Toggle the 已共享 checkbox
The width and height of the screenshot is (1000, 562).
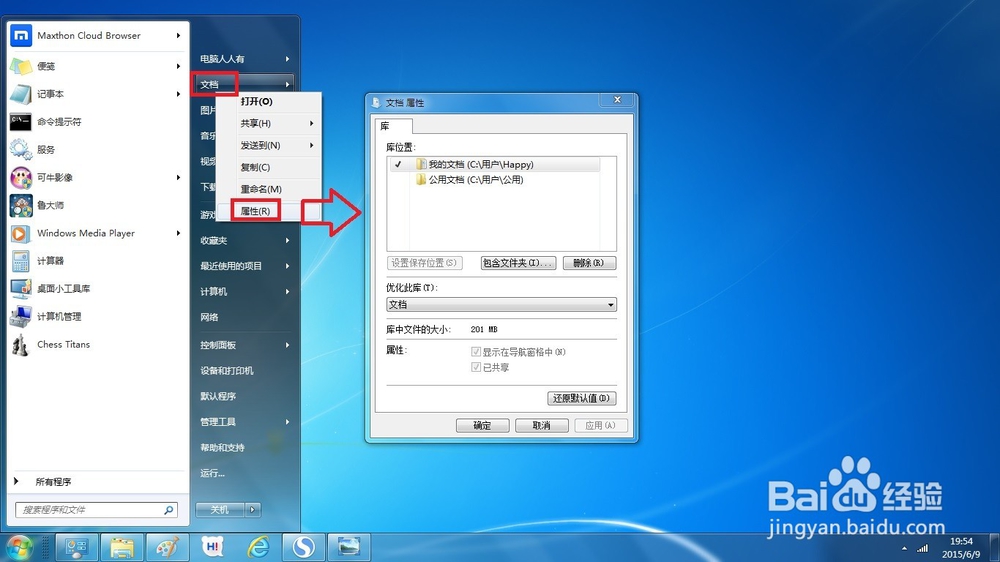point(476,367)
